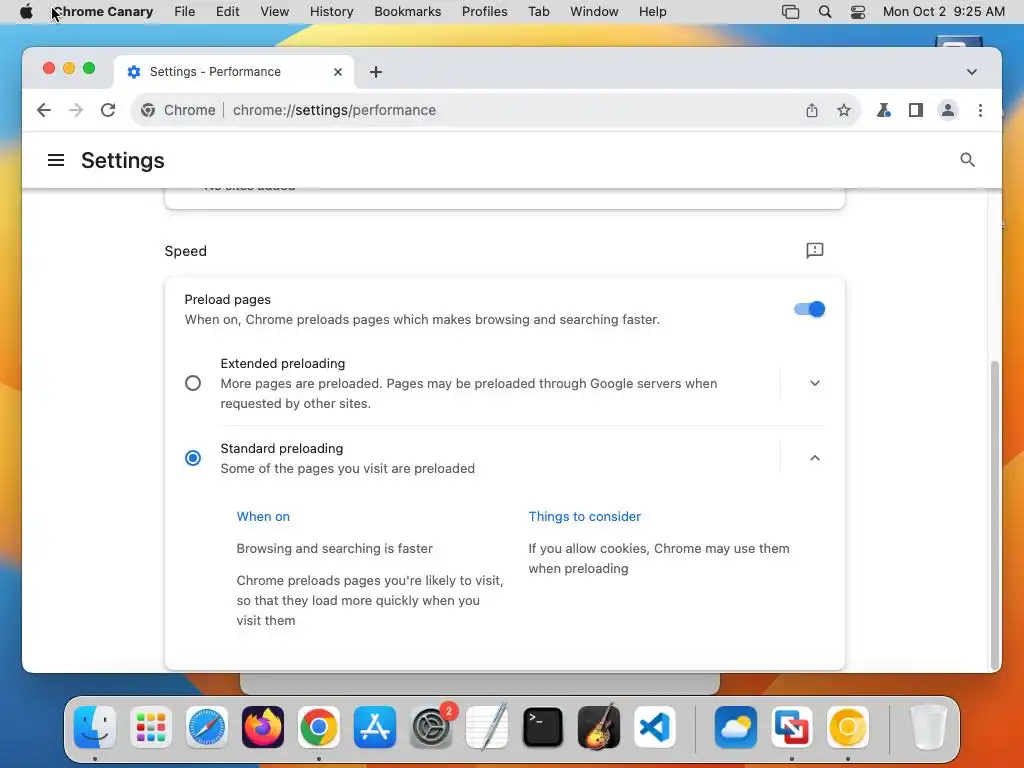Open Spotlight search in menu bar
The height and width of the screenshot is (768, 1024).
click(825, 12)
